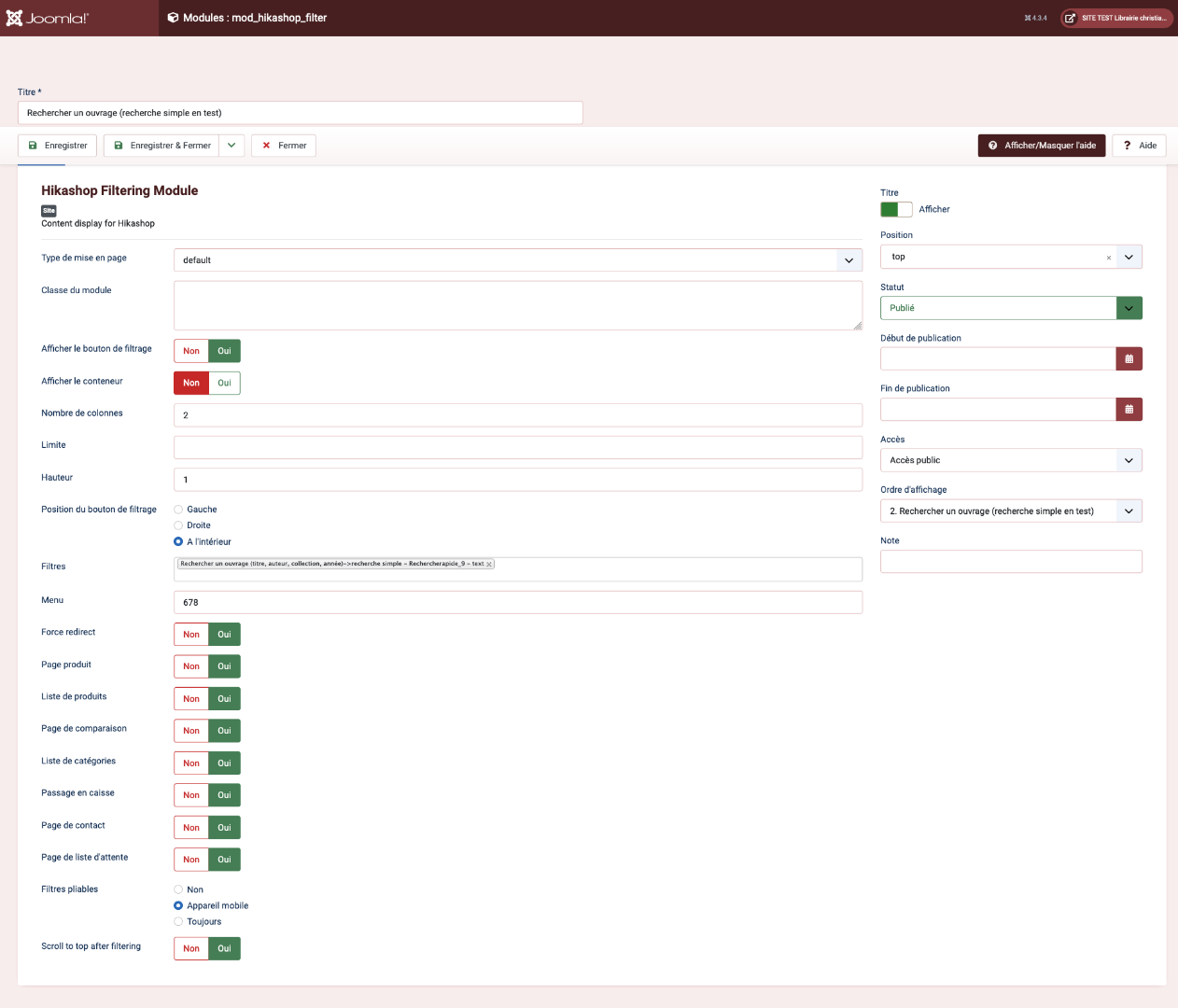Set Page de liste d'attente to Non

191,860
